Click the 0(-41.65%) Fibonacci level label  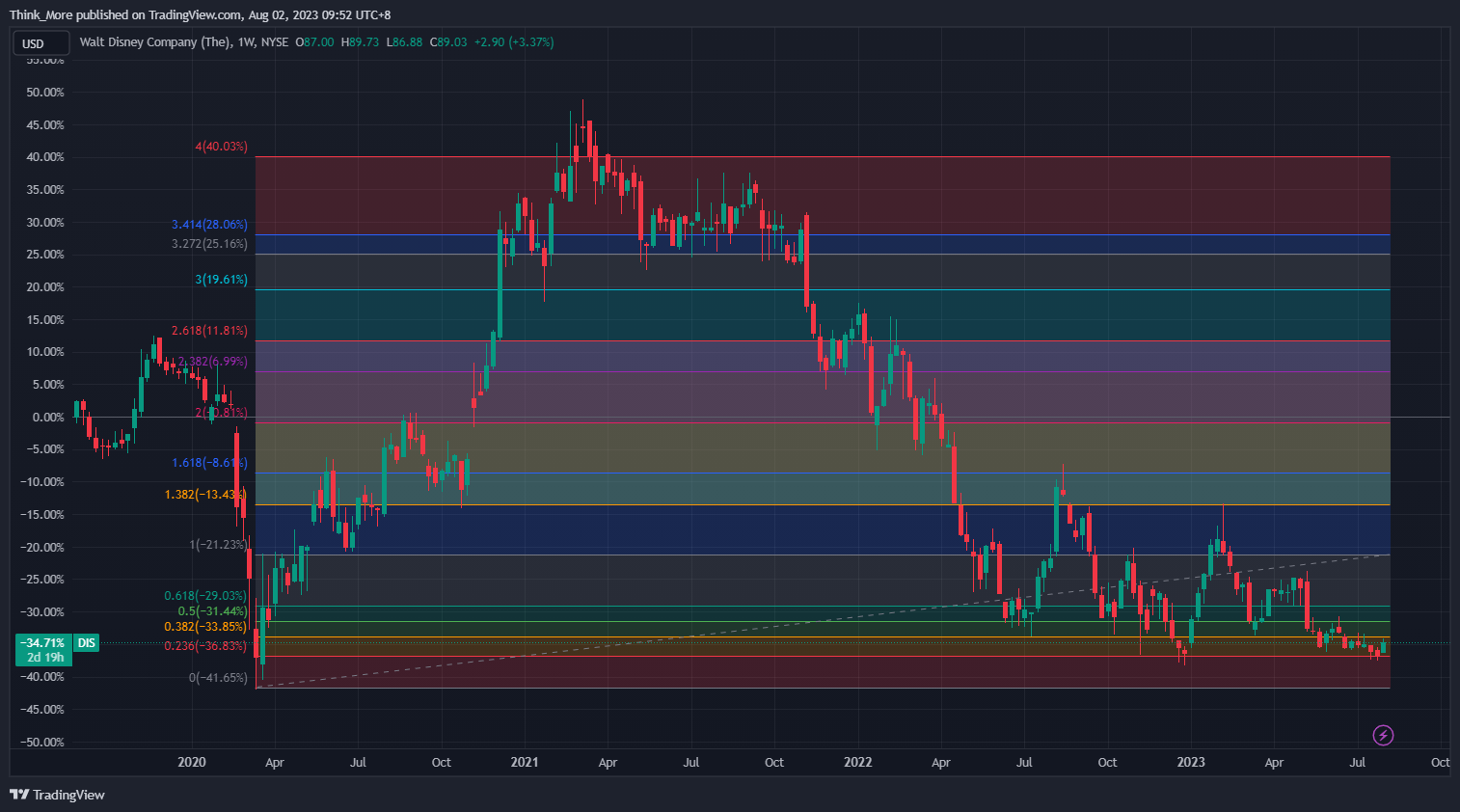[x=219, y=678]
